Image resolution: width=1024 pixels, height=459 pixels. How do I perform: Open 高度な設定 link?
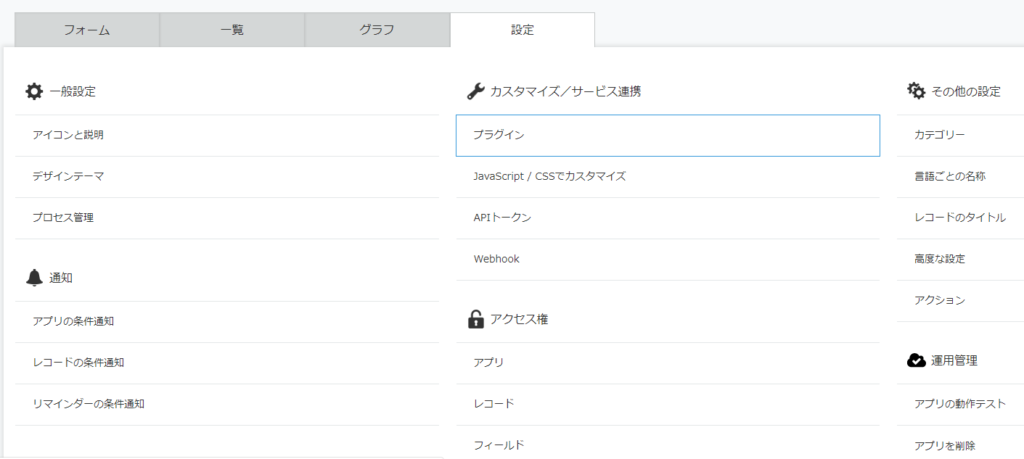(x=939, y=259)
